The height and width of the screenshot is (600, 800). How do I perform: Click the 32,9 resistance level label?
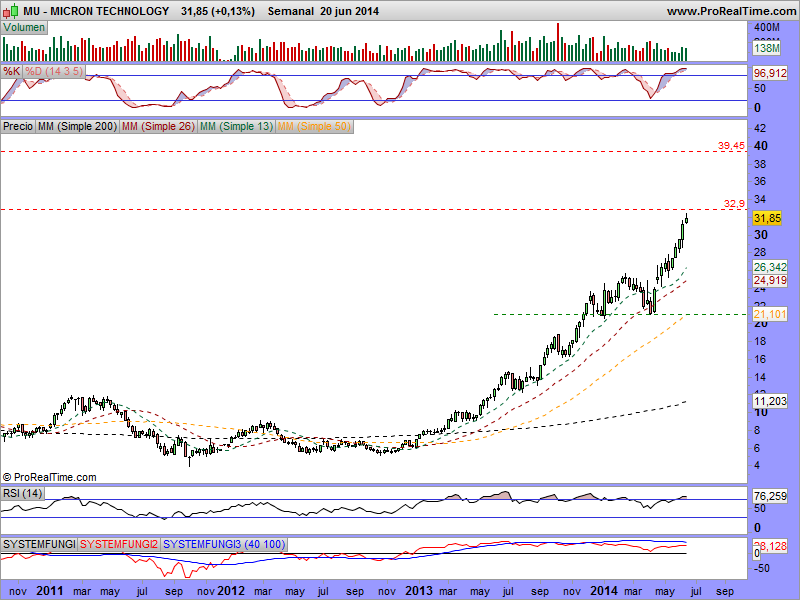[x=734, y=204]
